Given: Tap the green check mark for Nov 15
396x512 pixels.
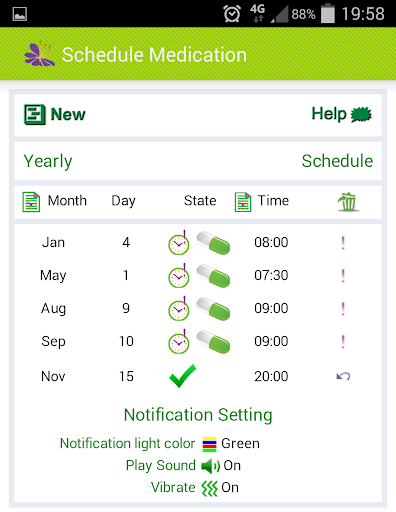Looking at the screenshot, I should (x=183, y=376).
